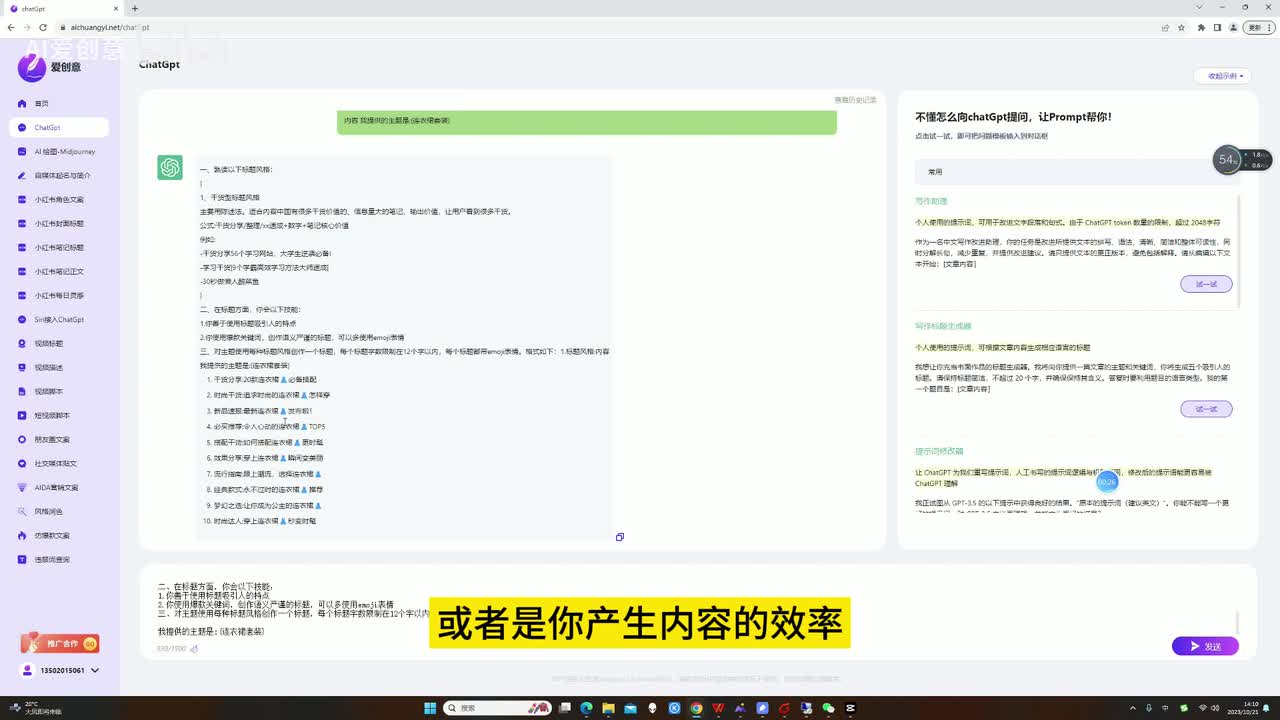Image resolution: width=1280 pixels, height=720 pixels.
Task: Open AI 绘图-Midjourney tool in sidebar
Action: (x=63, y=152)
